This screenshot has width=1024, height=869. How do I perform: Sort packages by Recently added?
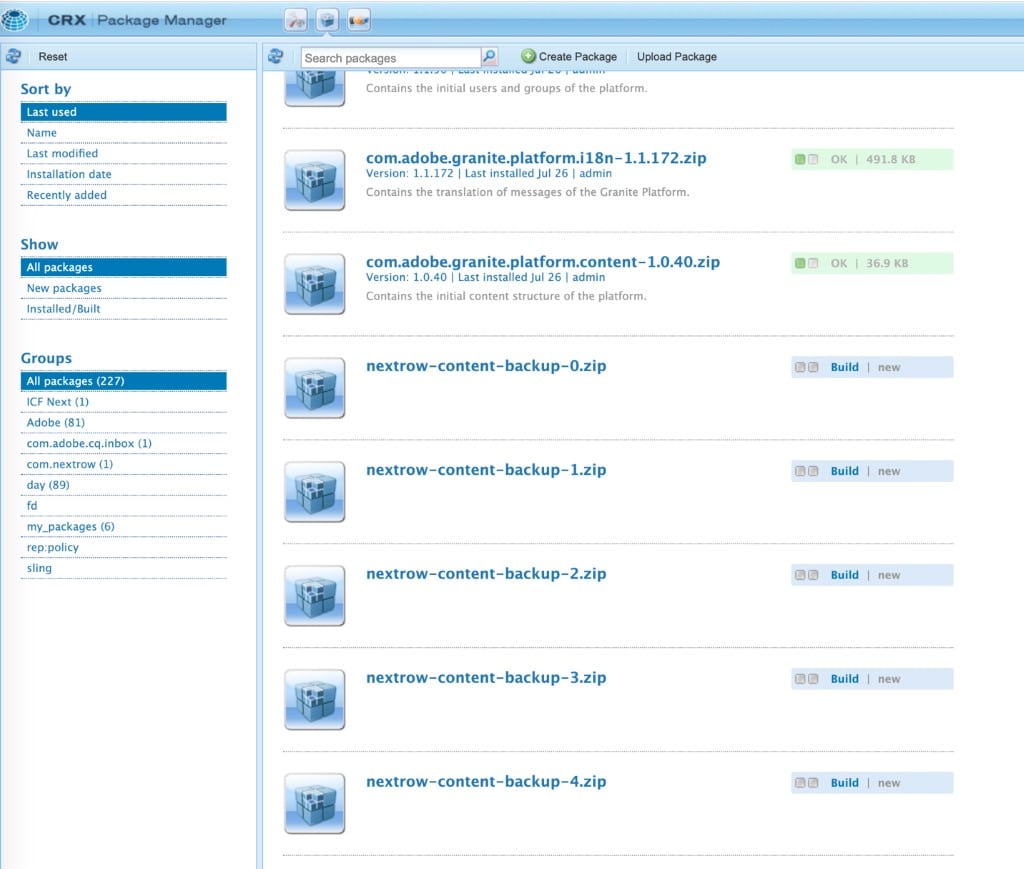pos(123,195)
